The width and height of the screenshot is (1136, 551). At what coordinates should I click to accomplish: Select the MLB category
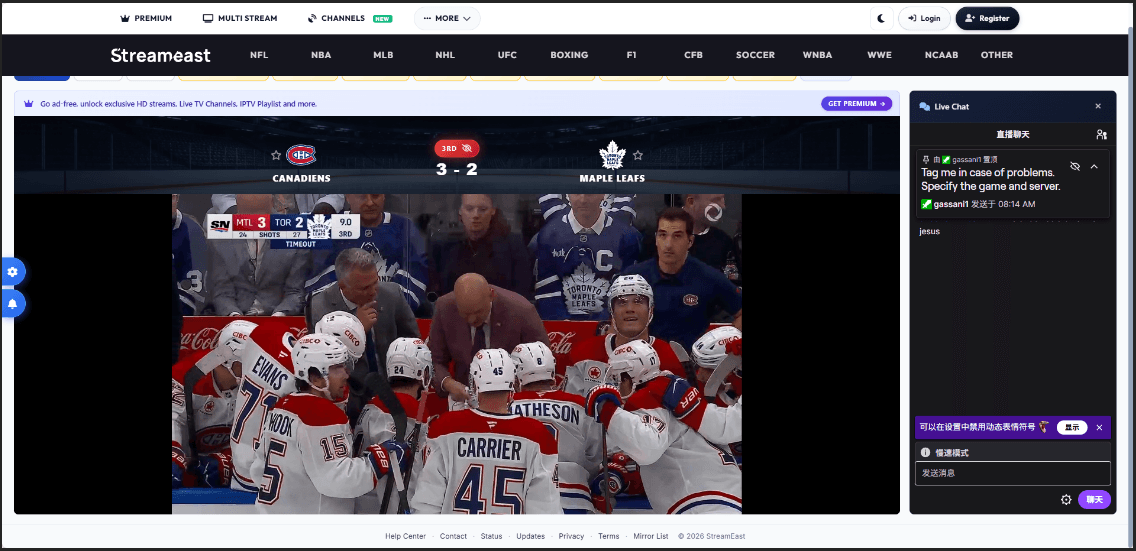point(383,55)
